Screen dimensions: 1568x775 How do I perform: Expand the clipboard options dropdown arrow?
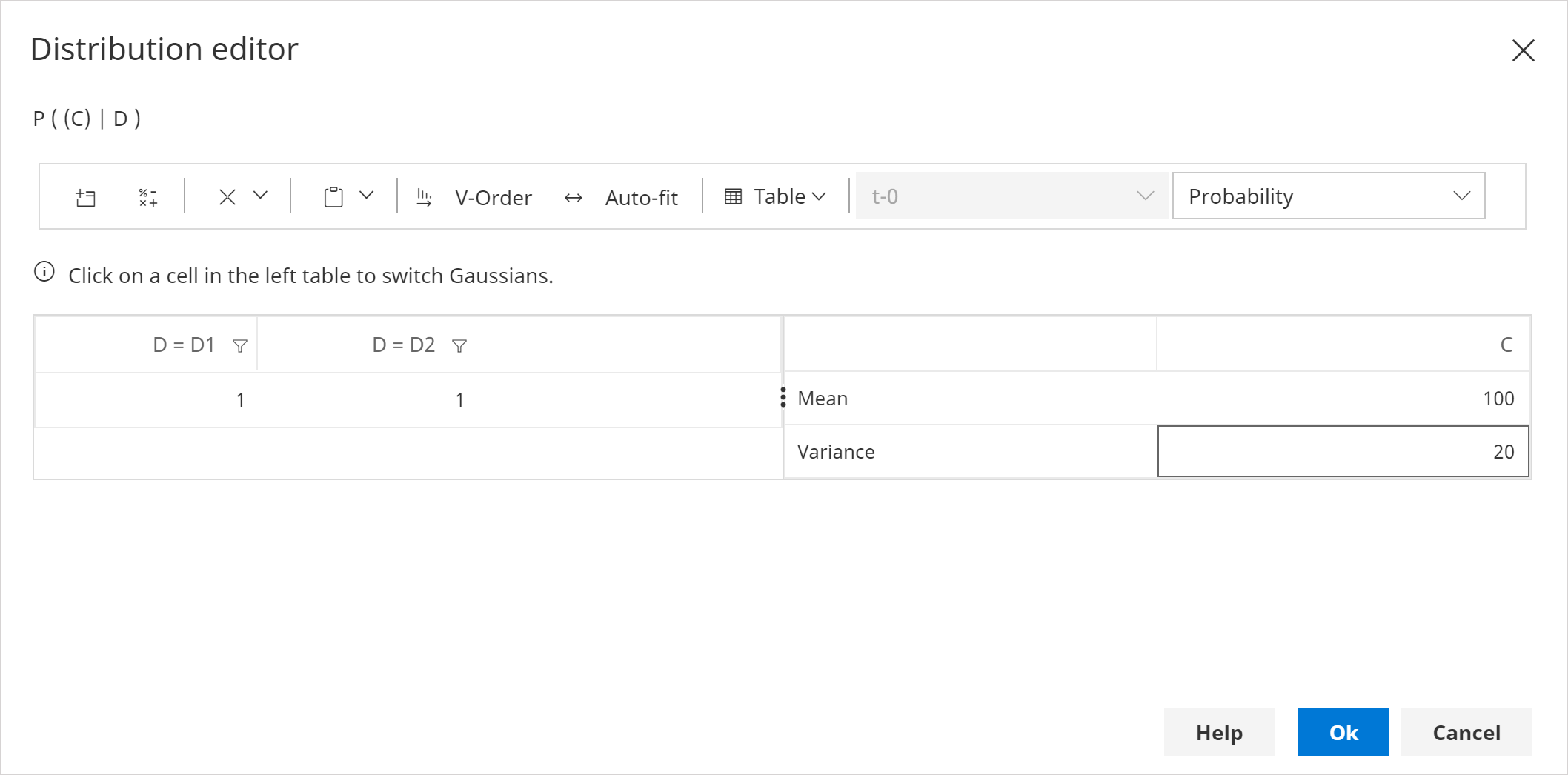tap(366, 196)
